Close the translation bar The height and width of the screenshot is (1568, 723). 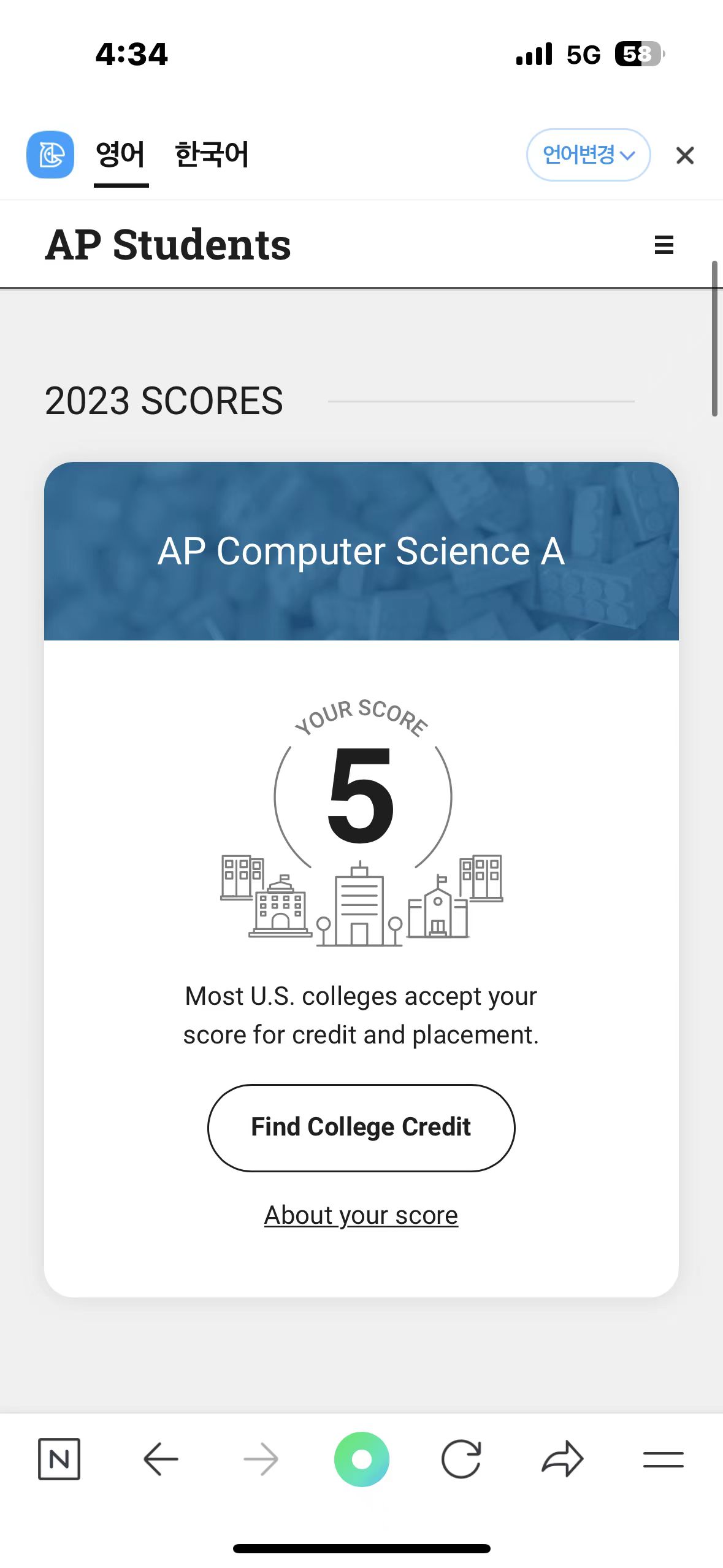pos(684,156)
